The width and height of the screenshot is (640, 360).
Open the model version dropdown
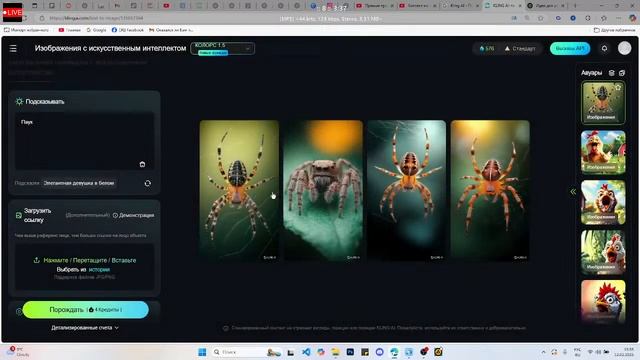[x=222, y=49]
